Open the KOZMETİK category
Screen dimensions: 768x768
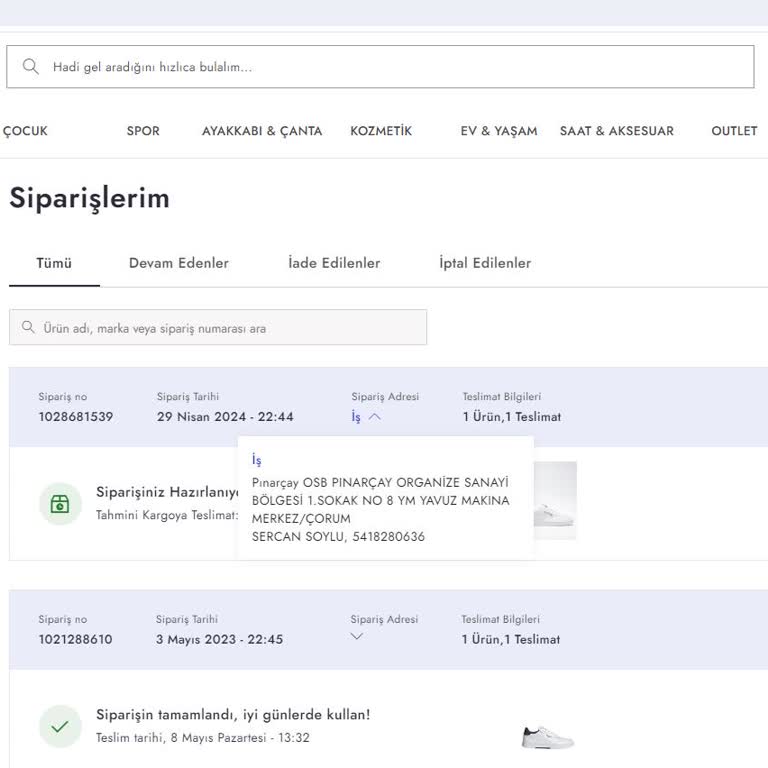[381, 131]
